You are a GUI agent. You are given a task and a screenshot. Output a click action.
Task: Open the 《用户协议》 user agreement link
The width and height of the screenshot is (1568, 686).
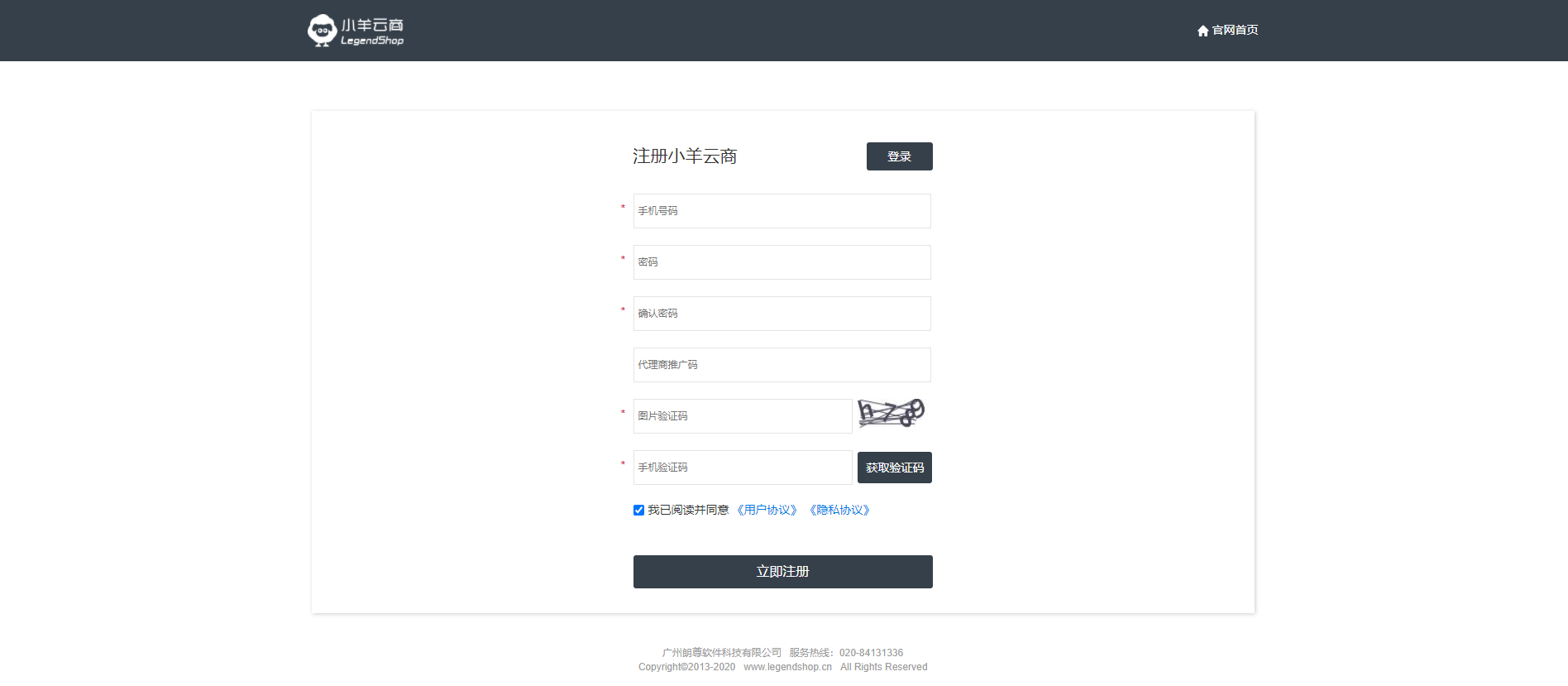767,510
